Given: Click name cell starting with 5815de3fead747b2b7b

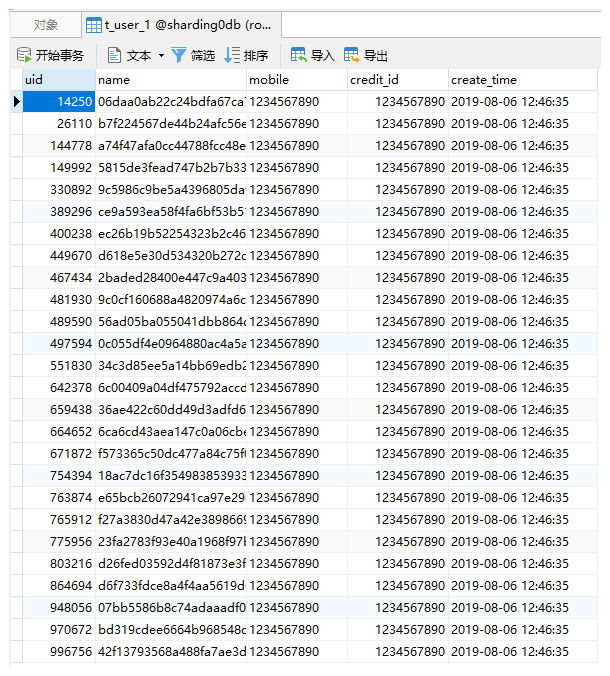Looking at the screenshot, I should tap(171, 168).
